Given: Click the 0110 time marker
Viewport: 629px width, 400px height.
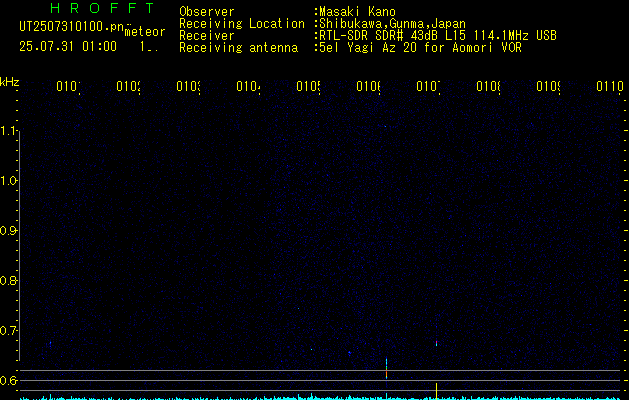Looking at the screenshot, I should [x=609, y=86].
